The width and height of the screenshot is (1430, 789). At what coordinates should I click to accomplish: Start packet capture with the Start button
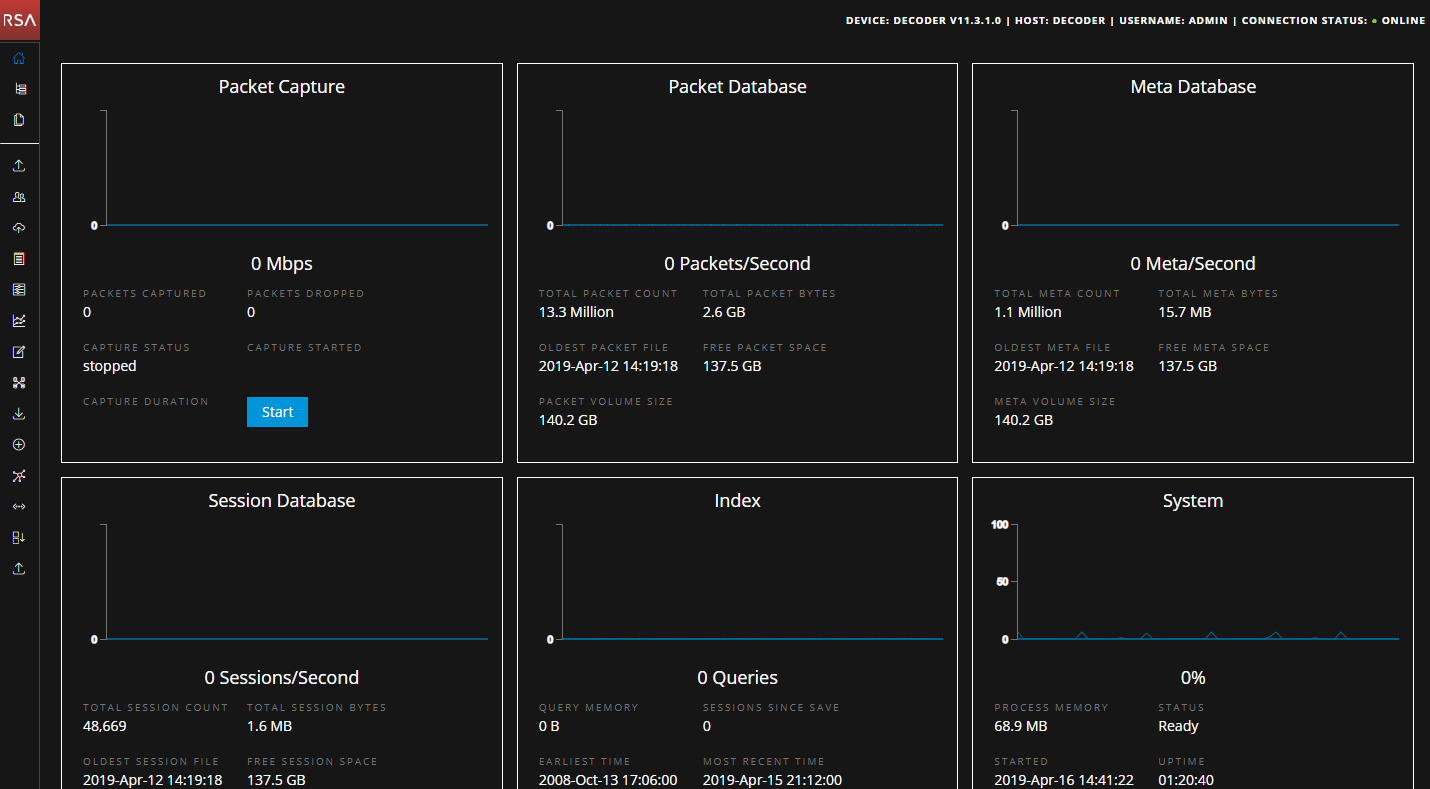coord(277,411)
